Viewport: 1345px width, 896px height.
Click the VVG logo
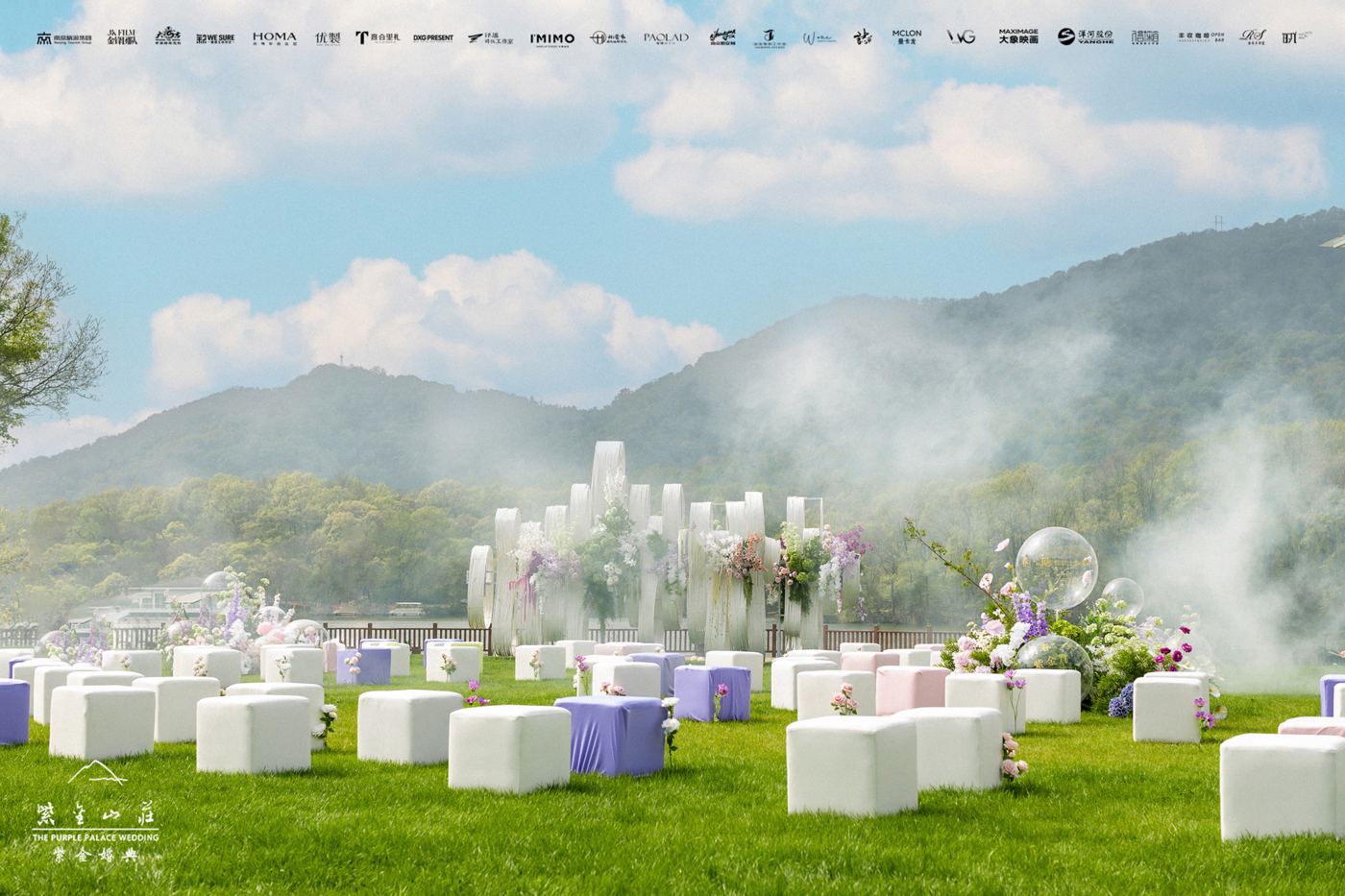pos(961,36)
